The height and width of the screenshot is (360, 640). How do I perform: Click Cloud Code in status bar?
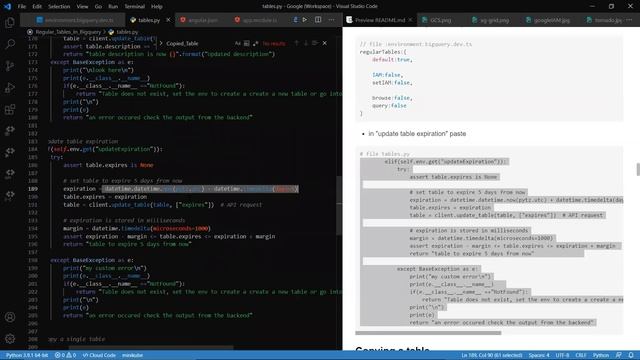coord(99,355)
